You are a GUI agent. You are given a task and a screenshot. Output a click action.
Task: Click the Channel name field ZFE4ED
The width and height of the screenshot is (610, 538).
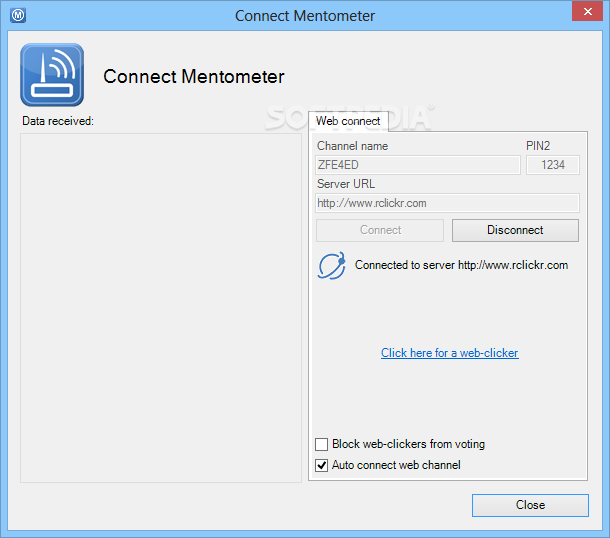point(418,165)
